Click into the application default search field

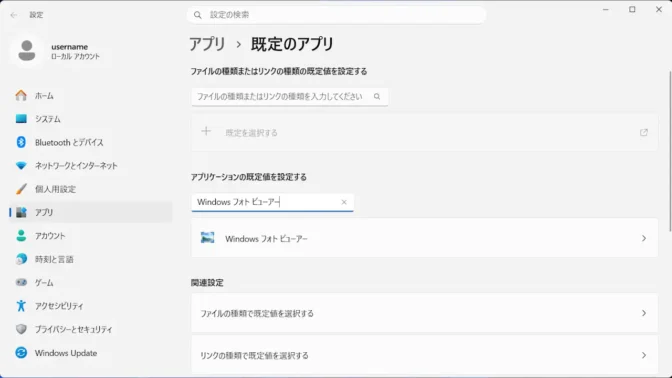(x=272, y=202)
